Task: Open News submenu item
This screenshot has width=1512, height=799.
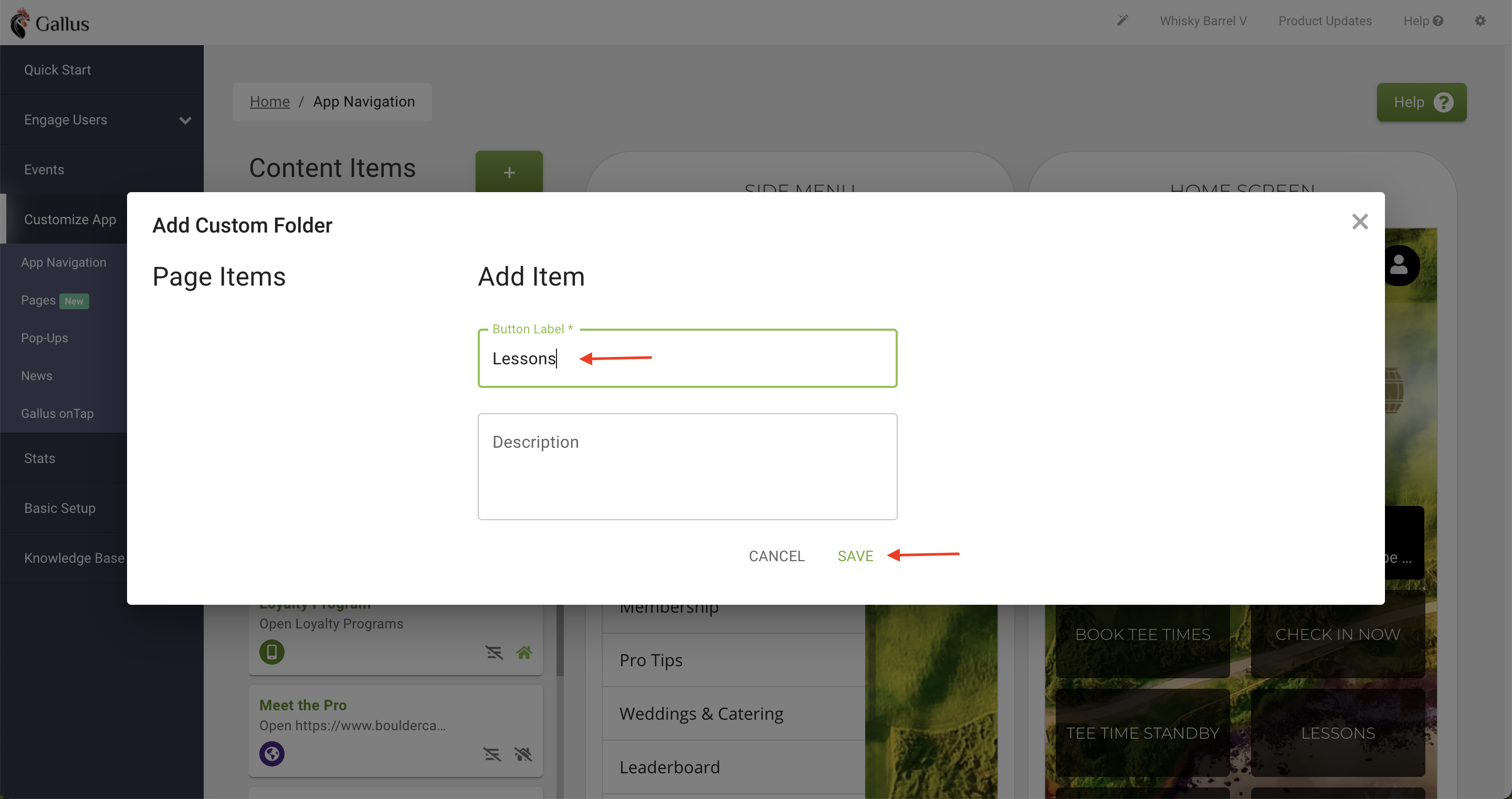Action: [x=36, y=376]
